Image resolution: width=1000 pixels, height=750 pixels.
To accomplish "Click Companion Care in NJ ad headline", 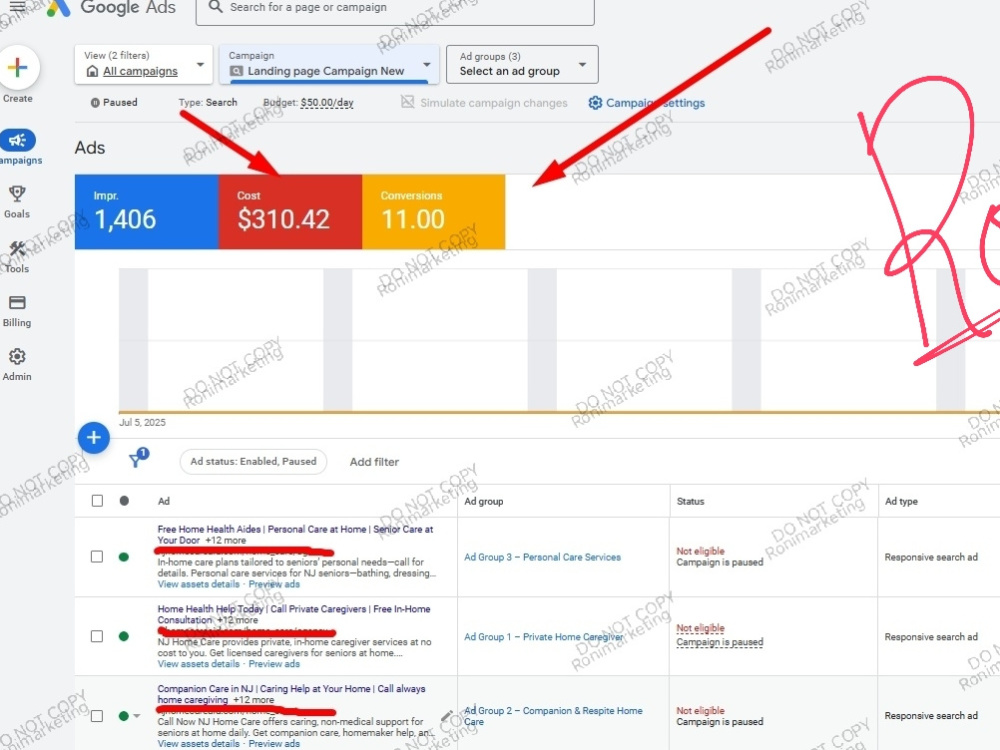I will tap(291, 694).
